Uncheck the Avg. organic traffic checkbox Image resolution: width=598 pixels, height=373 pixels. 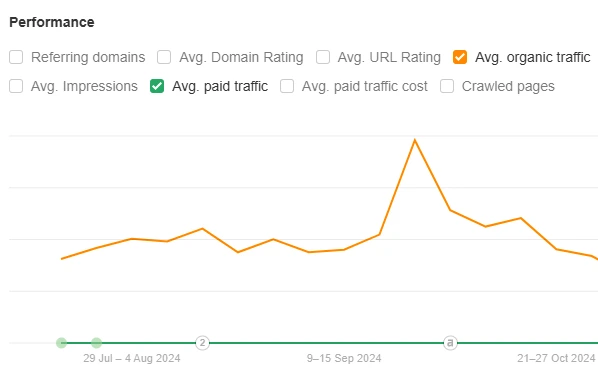[460, 57]
